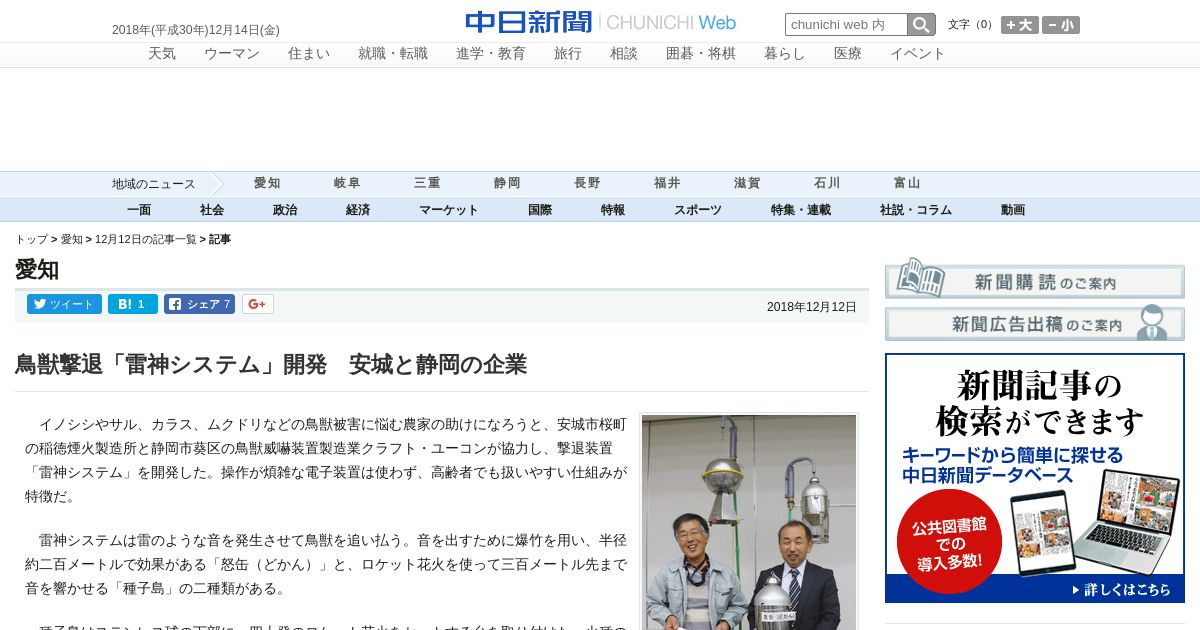Open the 天気 menu
The width and height of the screenshot is (1200, 630).
coord(162,54)
